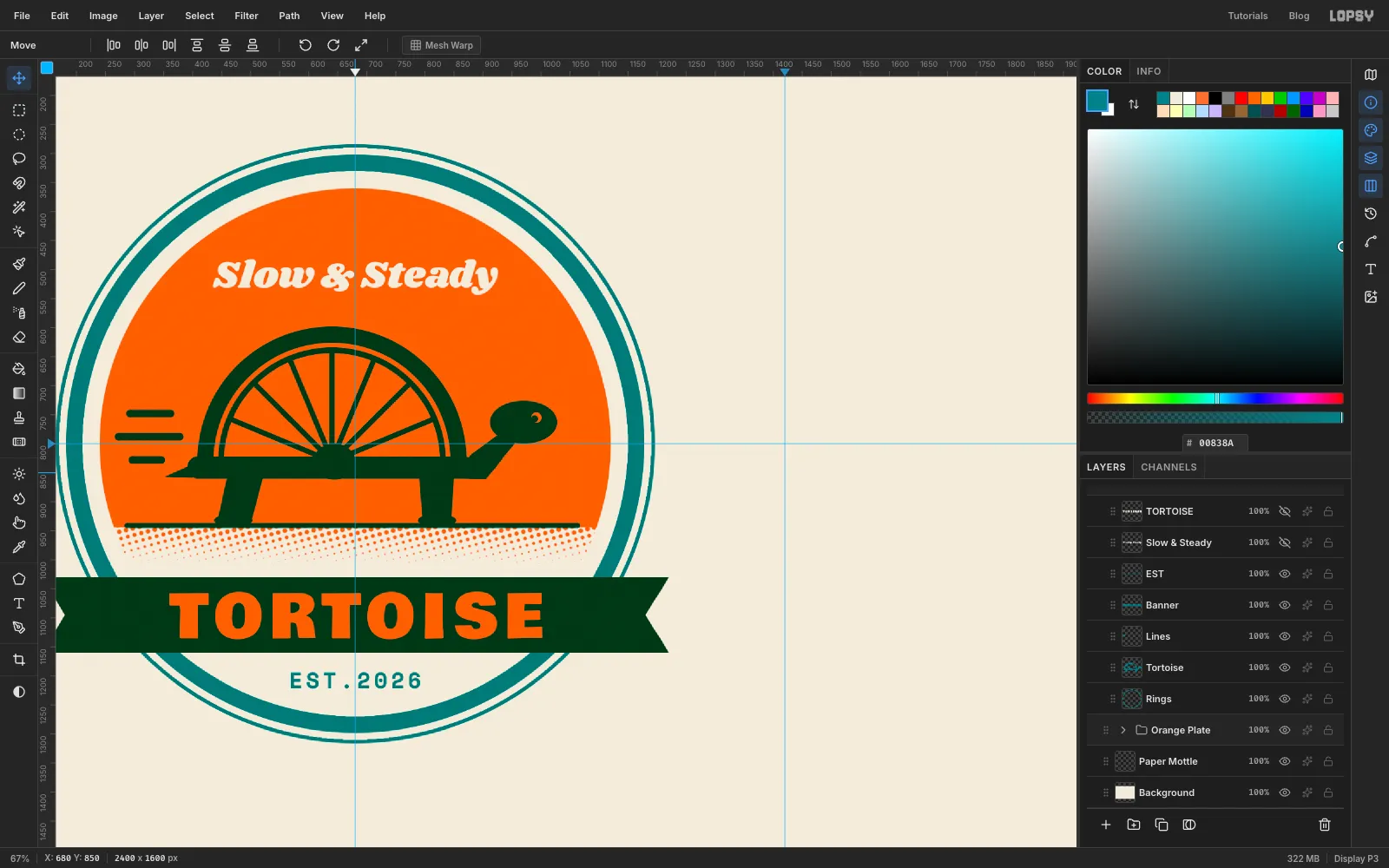Expand the Orange Plate group
Image resolution: width=1389 pixels, height=868 pixels.
pyautogui.click(x=1123, y=730)
